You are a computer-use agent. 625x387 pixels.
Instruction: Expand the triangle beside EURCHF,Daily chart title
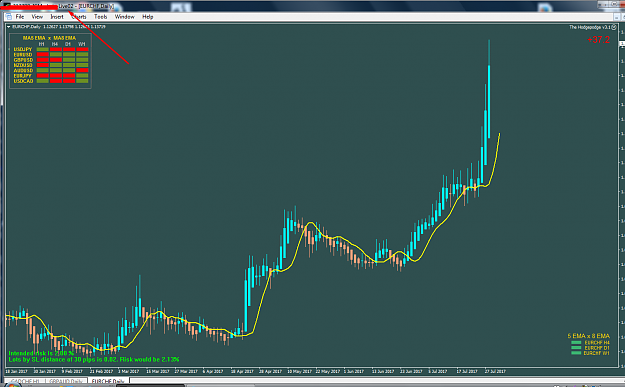point(8,27)
